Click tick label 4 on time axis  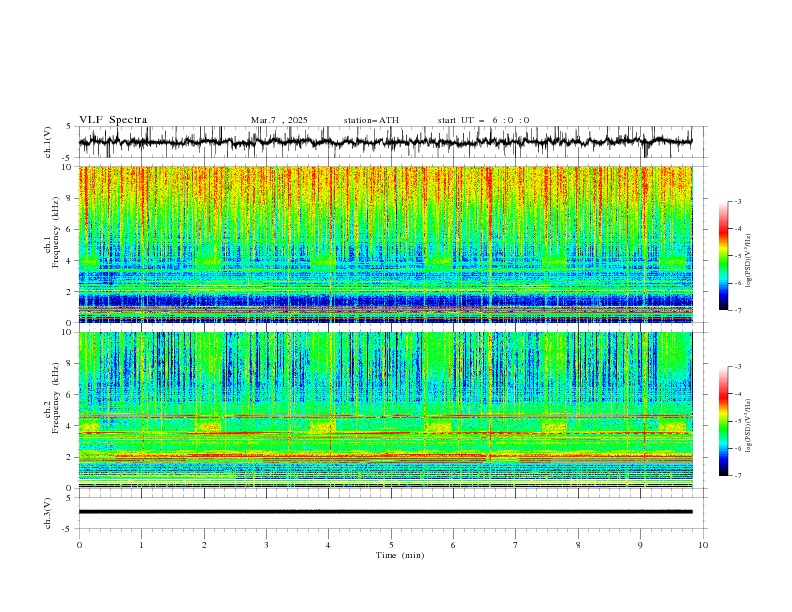coord(328,545)
